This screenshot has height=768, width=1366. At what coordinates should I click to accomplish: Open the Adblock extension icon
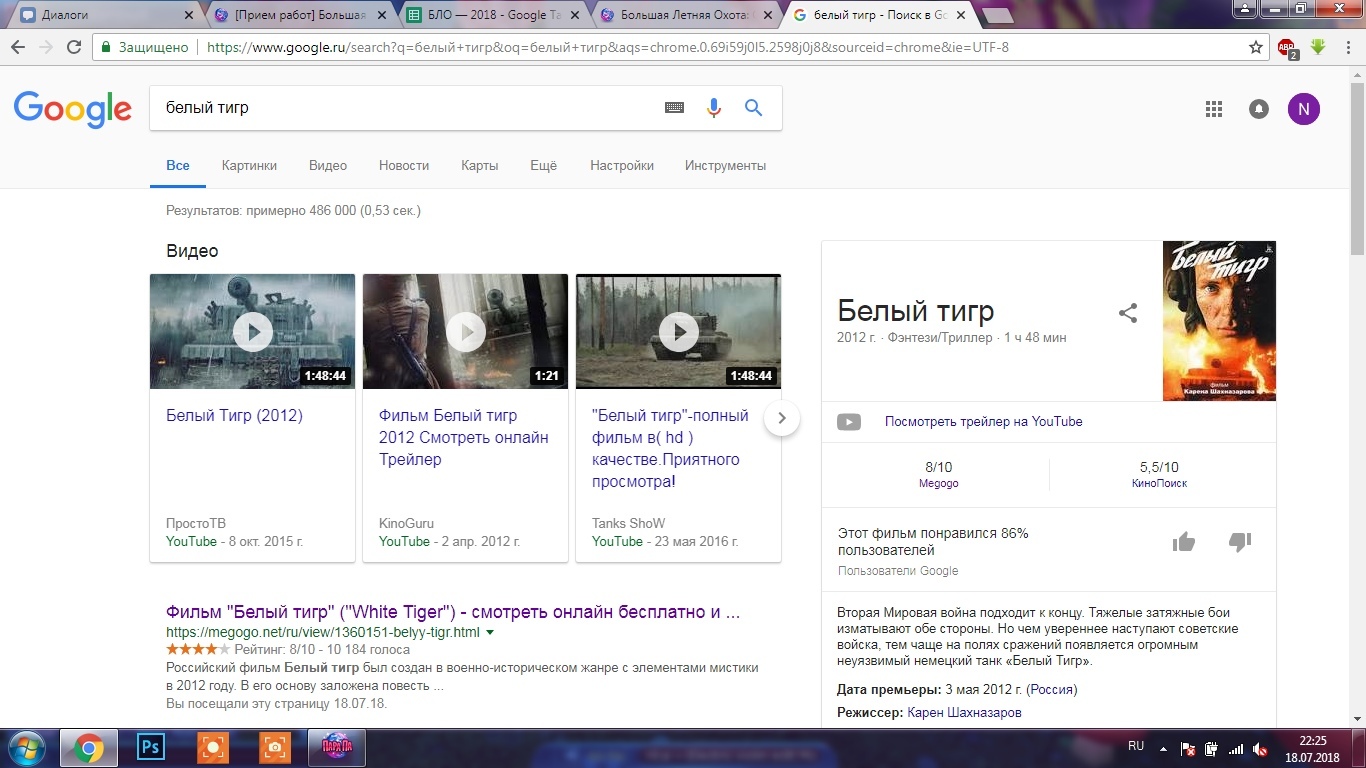click(x=1287, y=47)
